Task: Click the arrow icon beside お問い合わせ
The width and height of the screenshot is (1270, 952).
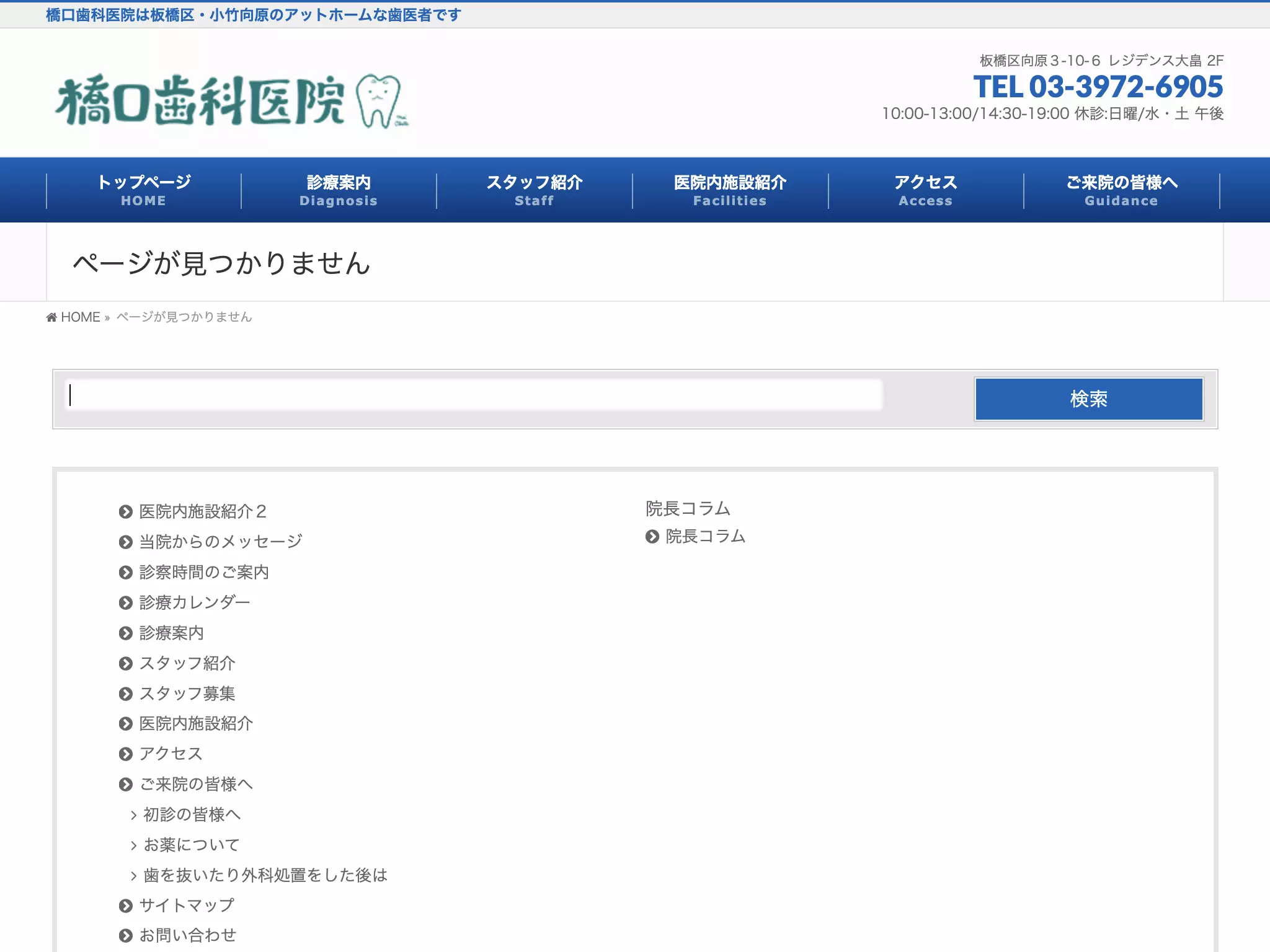Action: point(126,936)
